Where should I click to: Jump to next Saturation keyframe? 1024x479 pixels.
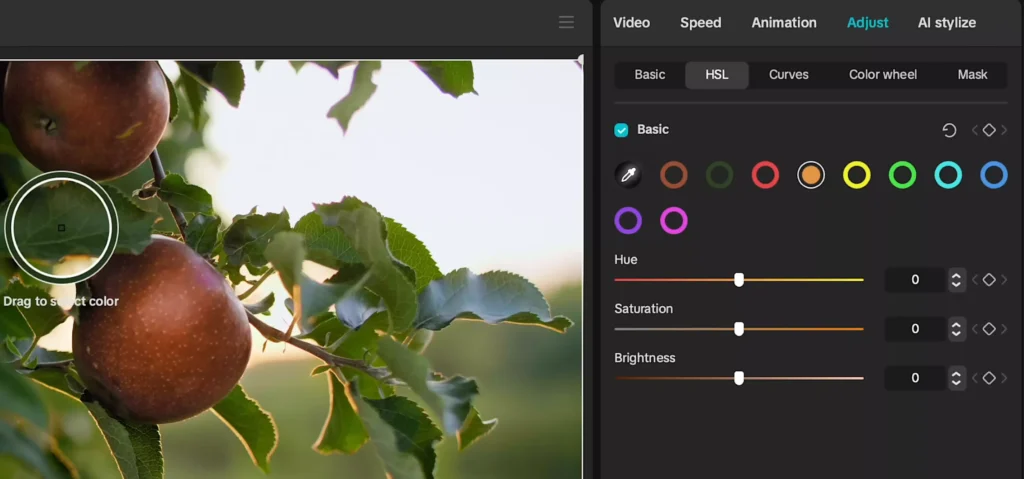pos(1004,329)
